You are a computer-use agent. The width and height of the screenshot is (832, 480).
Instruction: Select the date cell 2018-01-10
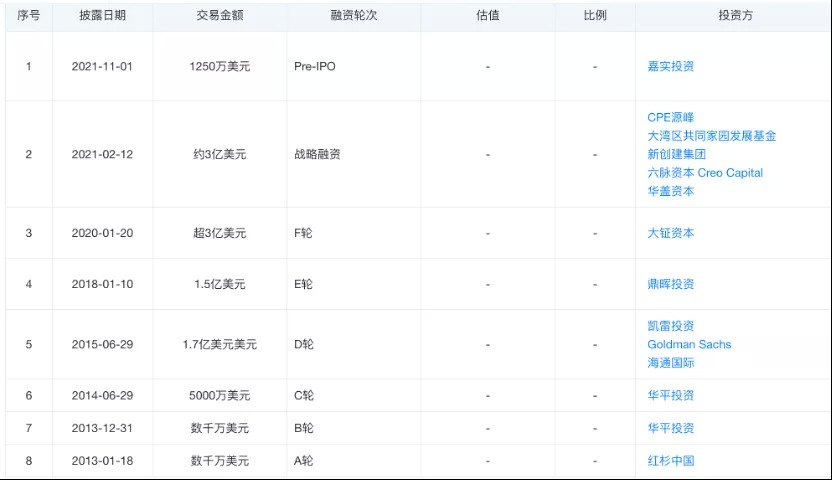(102, 284)
